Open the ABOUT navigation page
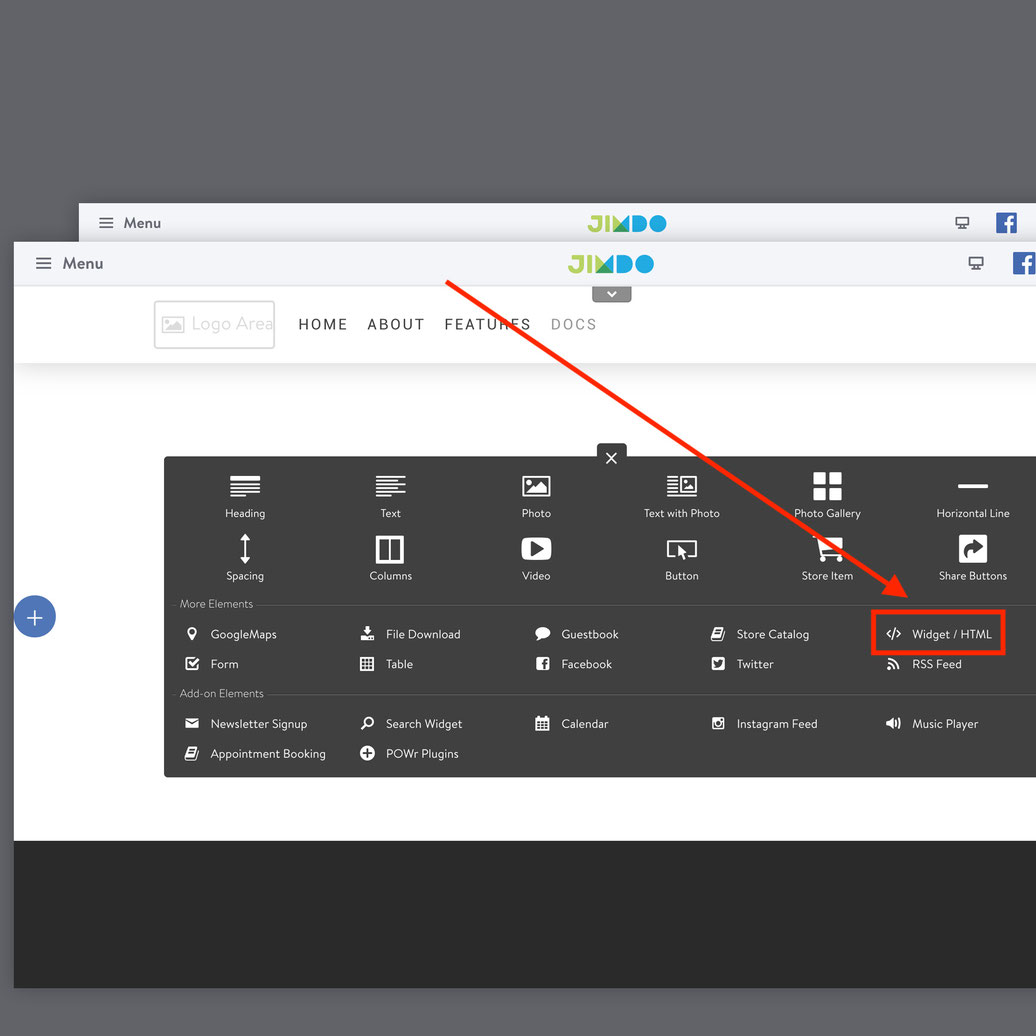The width and height of the screenshot is (1036, 1036). pyautogui.click(x=396, y=324)
